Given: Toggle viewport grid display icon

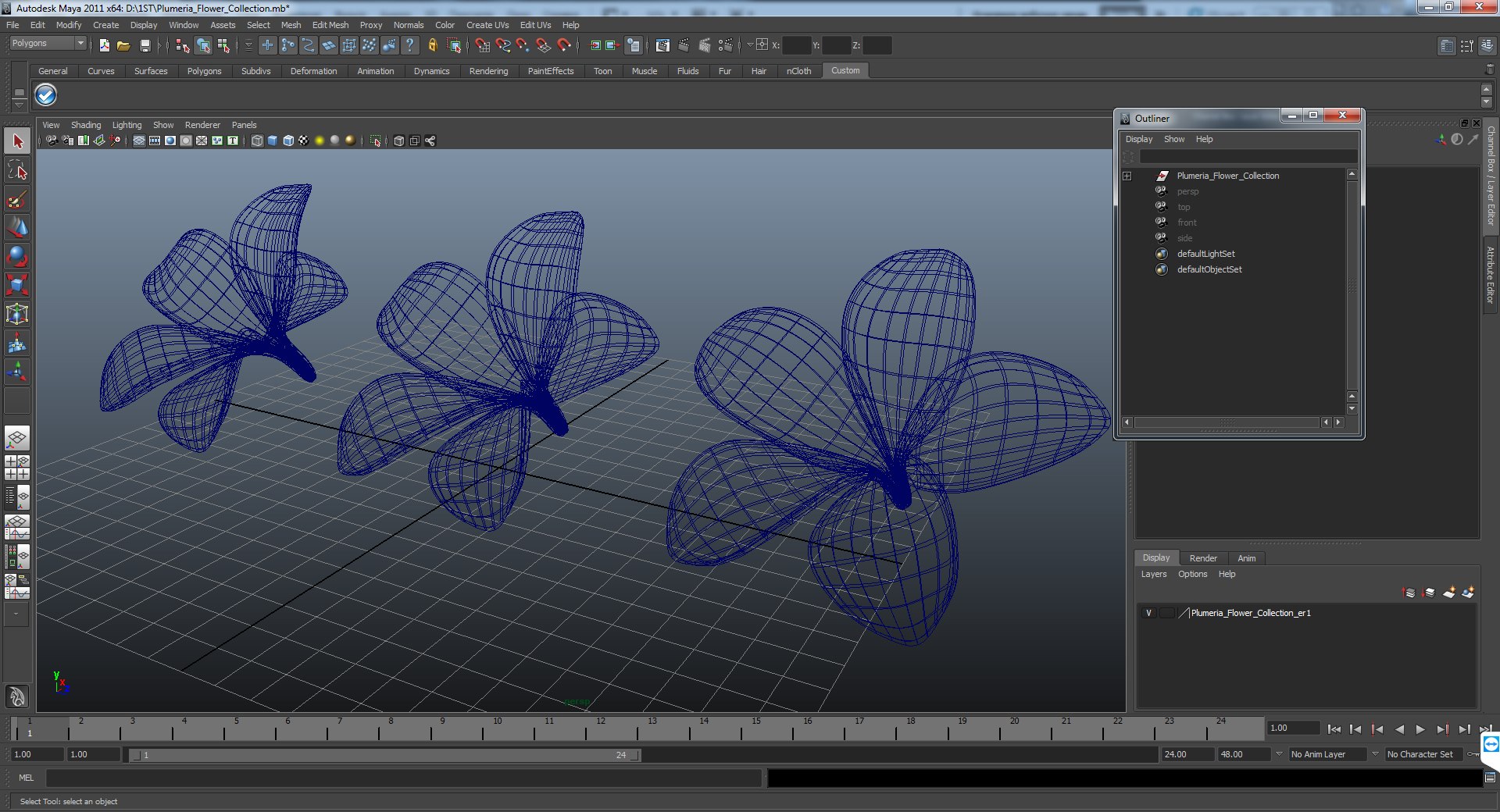Looking at the screenshot, I should pyautogui.click(x=139, y=141).
